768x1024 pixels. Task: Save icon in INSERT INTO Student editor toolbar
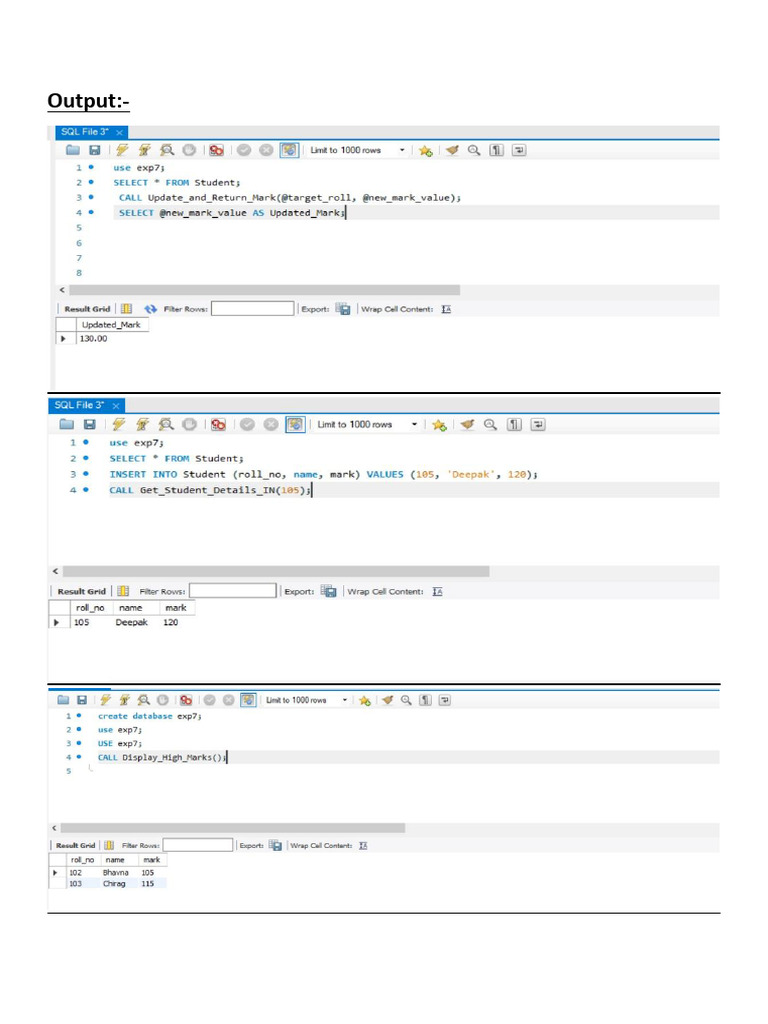tap(90, 424)
